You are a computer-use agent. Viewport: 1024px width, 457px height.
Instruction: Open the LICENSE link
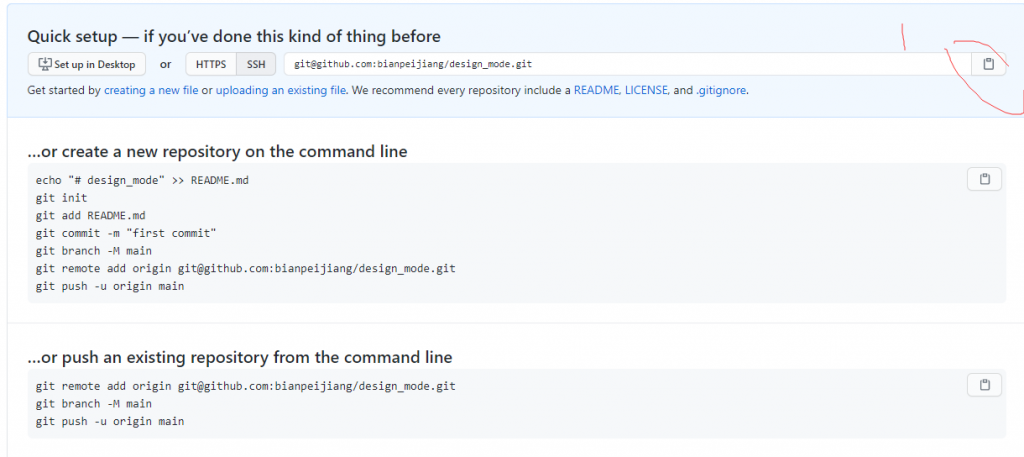647,91
